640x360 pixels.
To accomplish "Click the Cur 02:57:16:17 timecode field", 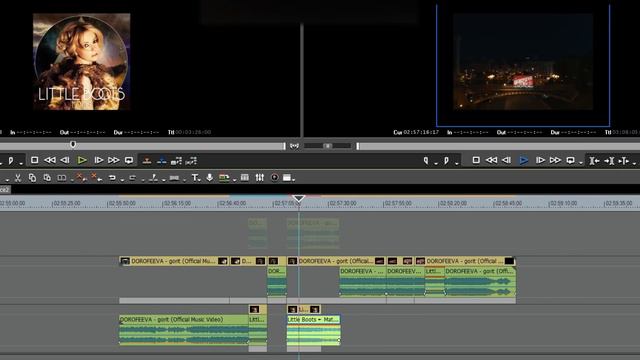I will coord(416,132).
